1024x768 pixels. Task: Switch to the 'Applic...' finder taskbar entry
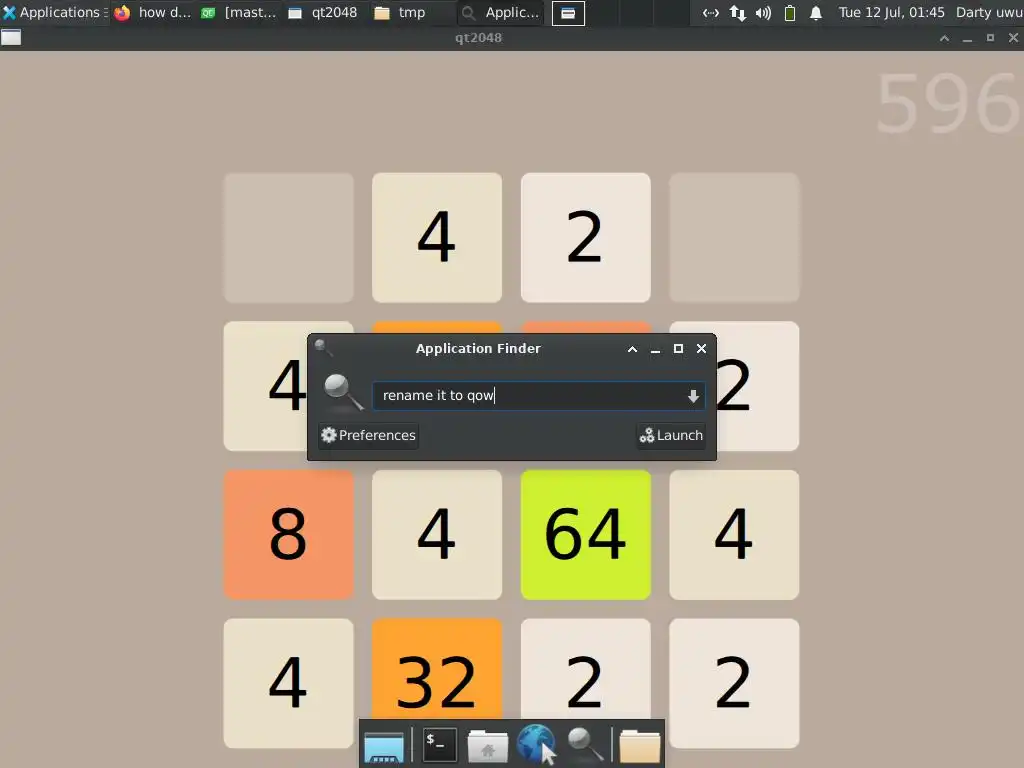coord(500,12)
